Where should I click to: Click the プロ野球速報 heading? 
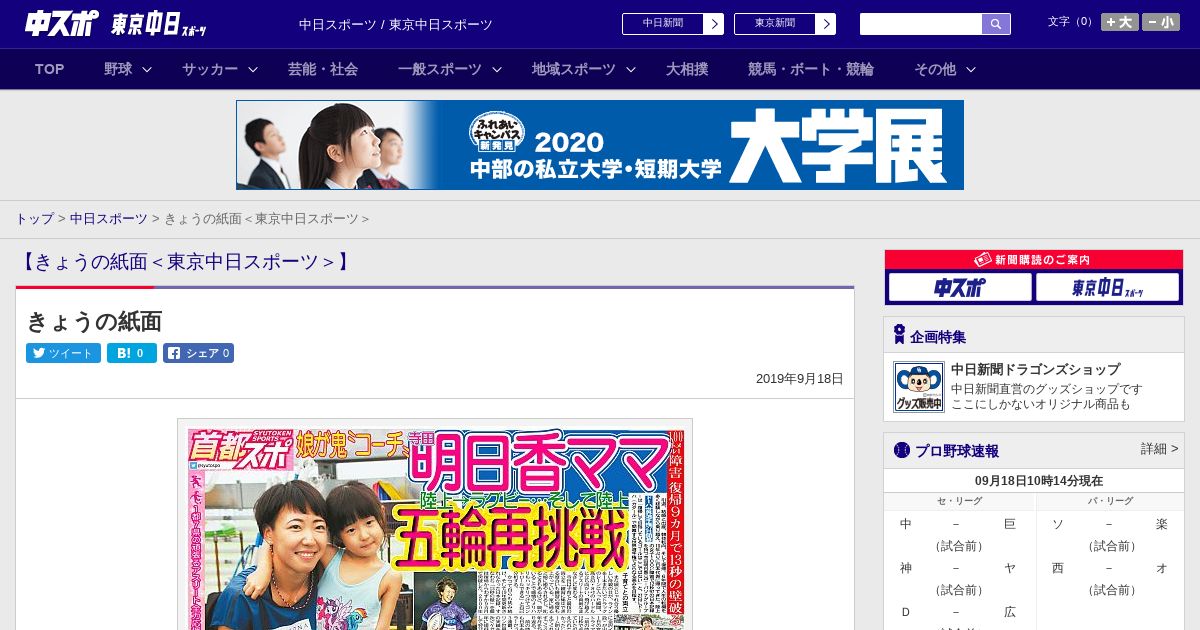[x=957, y=451]
